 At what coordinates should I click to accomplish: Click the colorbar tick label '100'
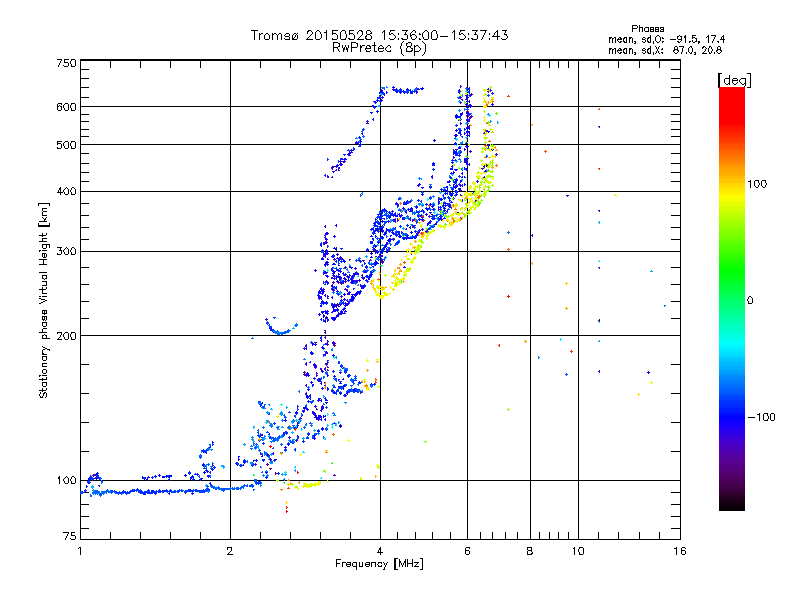757,184
